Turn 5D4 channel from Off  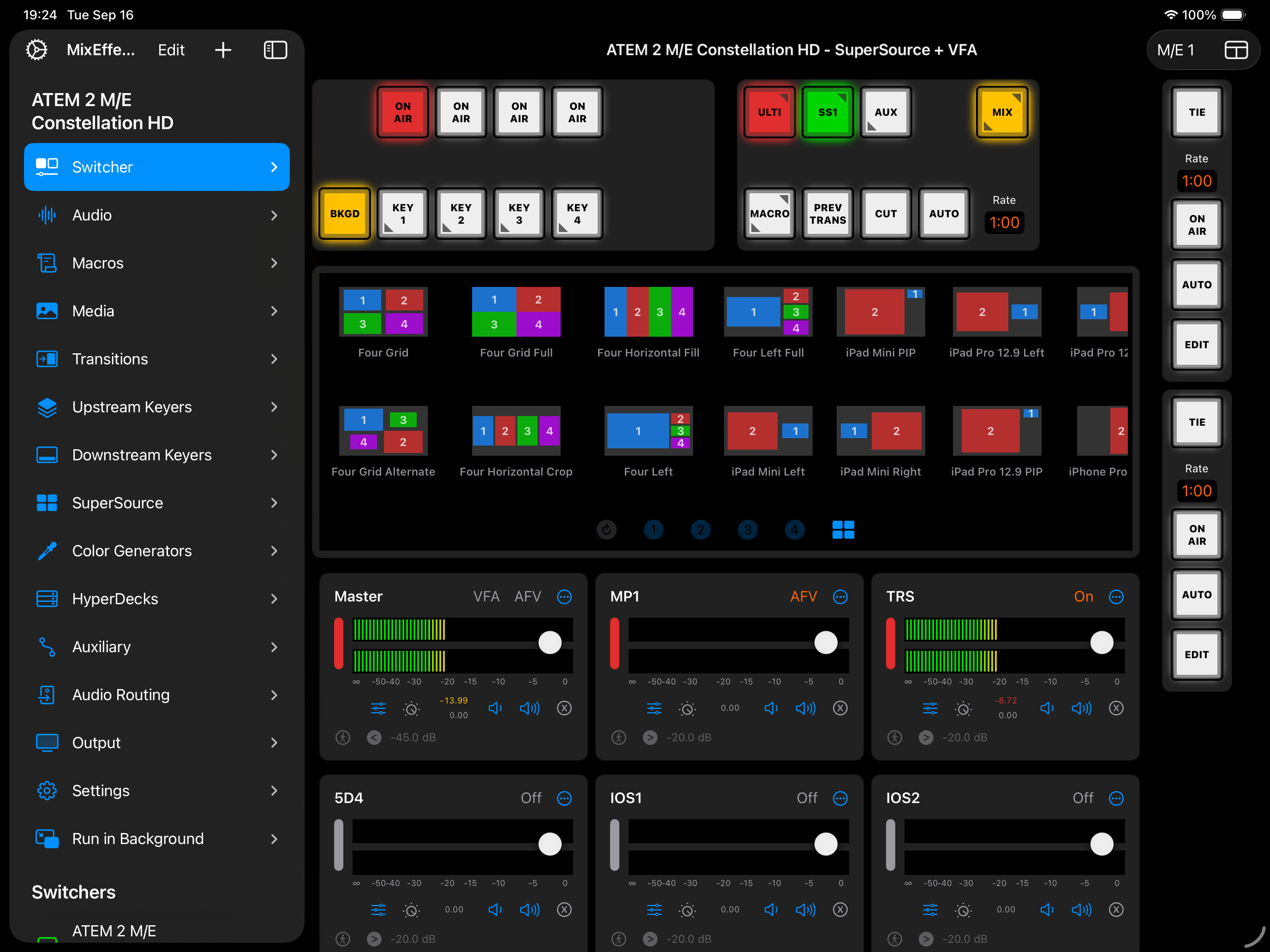[x=531, y=798]
